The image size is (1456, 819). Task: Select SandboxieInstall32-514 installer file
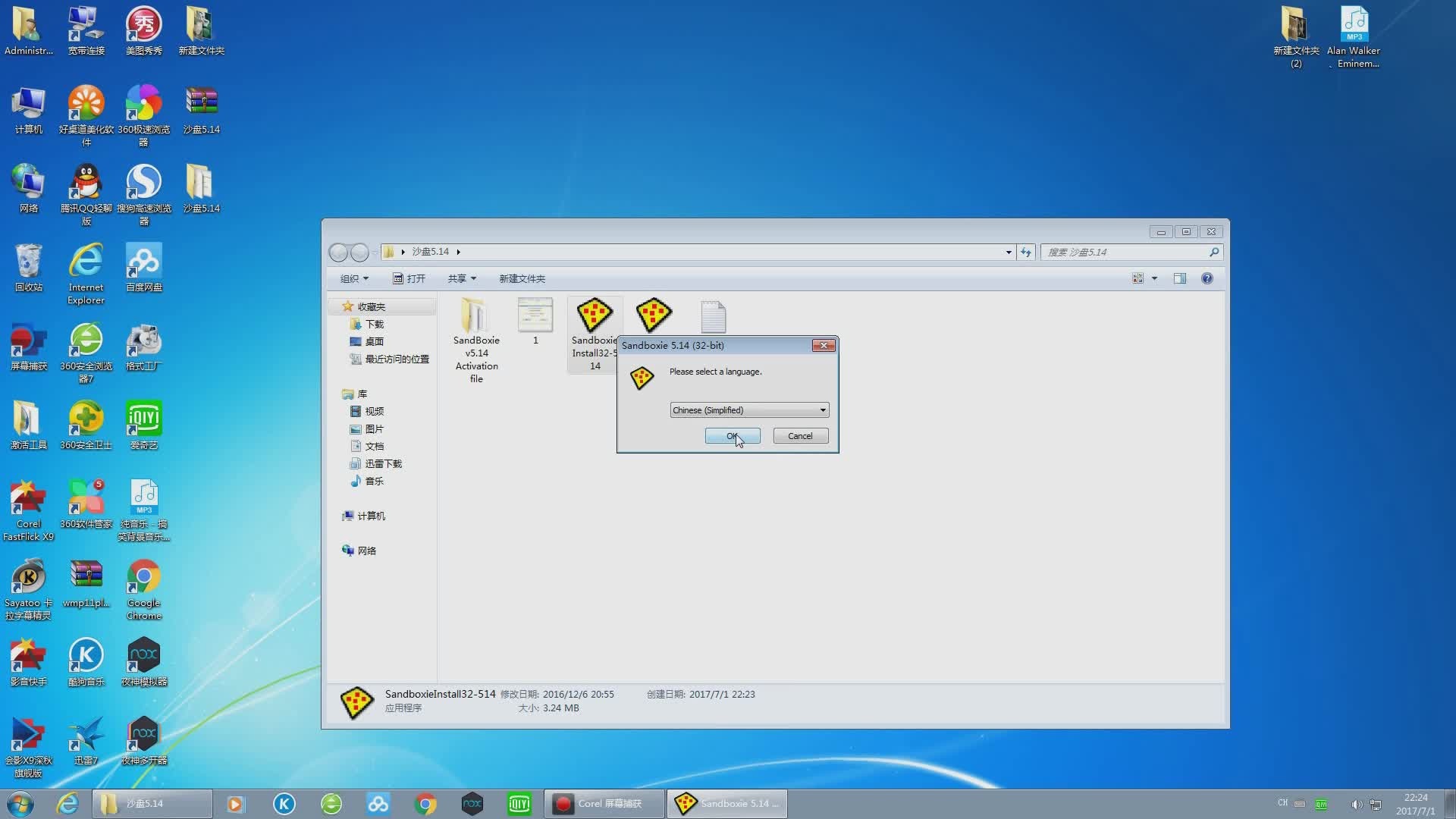(x=595, y=334)
